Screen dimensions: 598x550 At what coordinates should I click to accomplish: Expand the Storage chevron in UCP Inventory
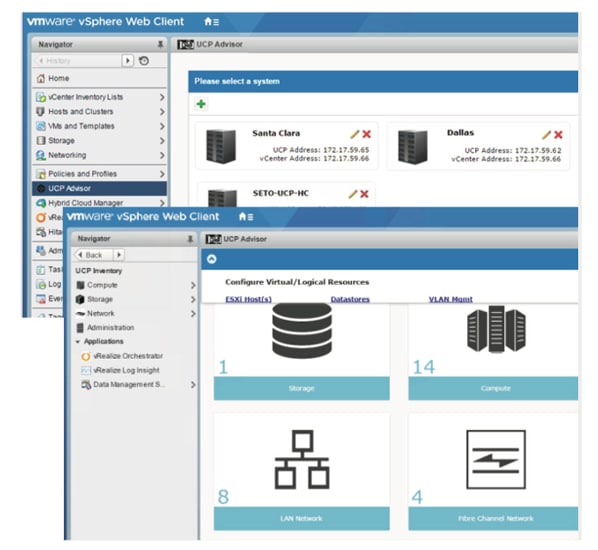coord(193,300)
